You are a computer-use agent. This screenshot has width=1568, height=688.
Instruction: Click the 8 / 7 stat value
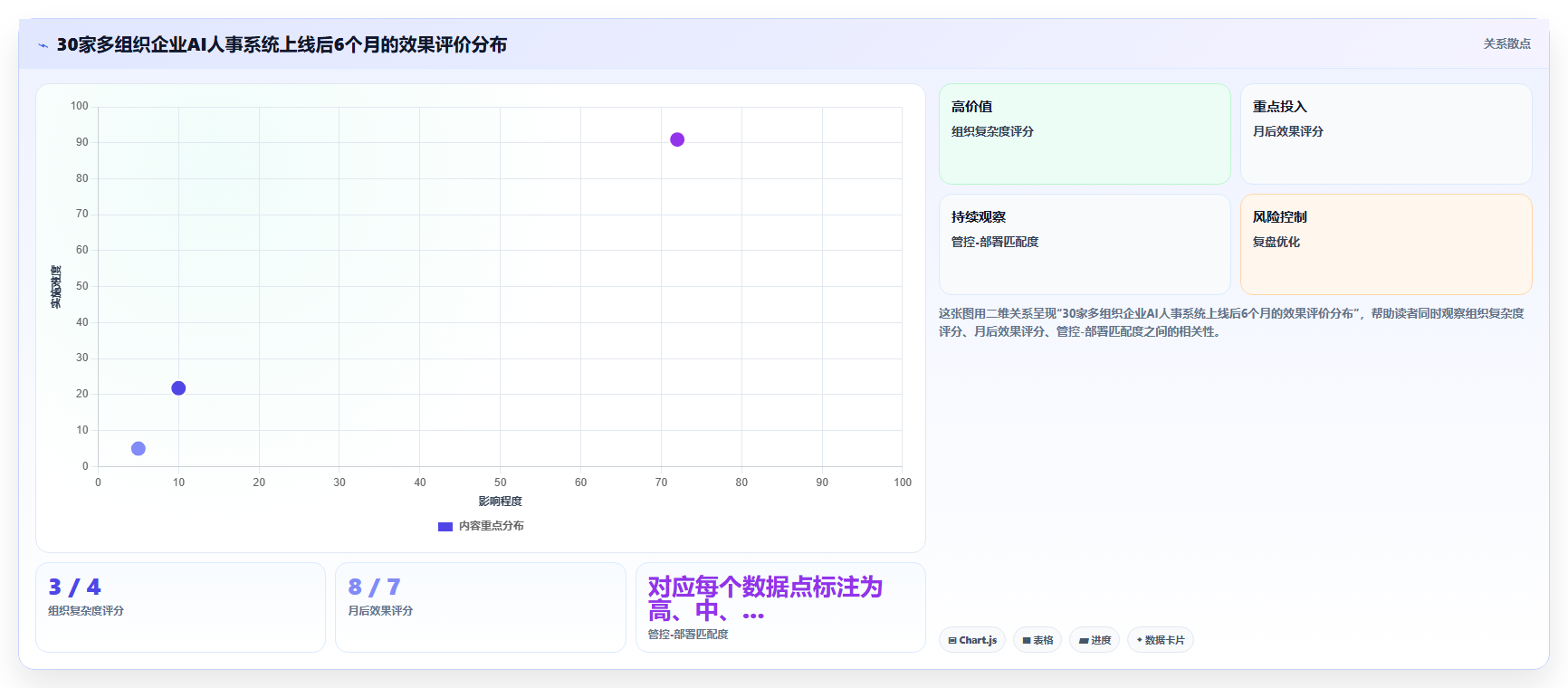(x=374, y=587)
